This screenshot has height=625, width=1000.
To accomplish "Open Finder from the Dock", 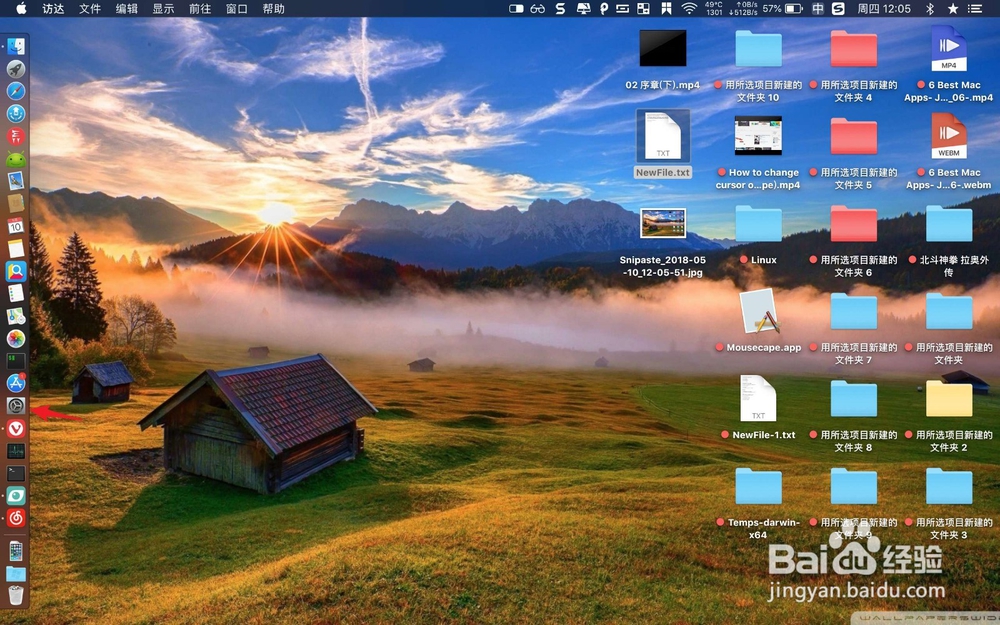I will [16, 45].
